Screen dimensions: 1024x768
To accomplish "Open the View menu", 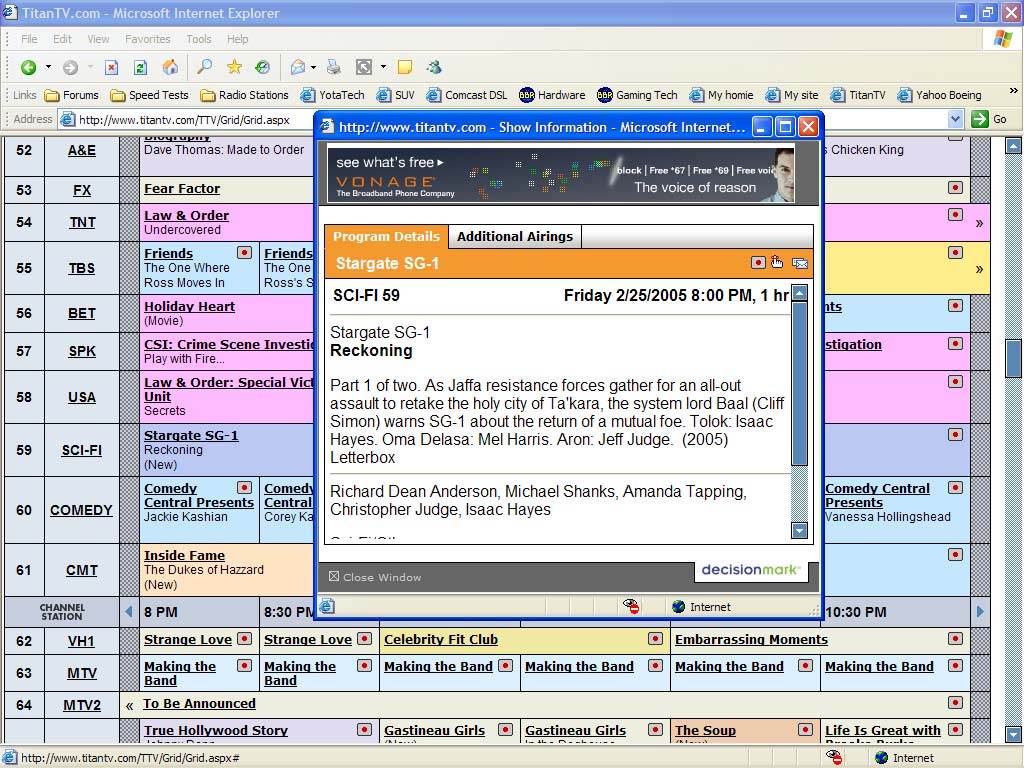I will (99, 39).
